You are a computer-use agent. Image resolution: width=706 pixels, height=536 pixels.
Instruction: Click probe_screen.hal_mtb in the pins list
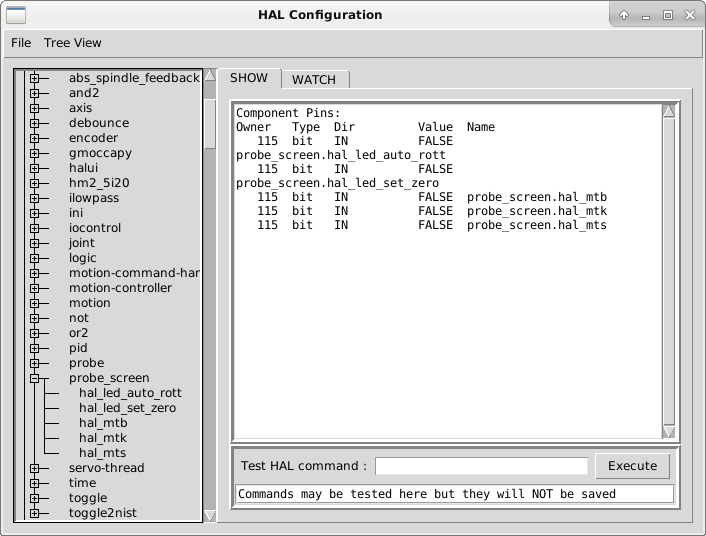pyautogui.click(x=537, y=197)
